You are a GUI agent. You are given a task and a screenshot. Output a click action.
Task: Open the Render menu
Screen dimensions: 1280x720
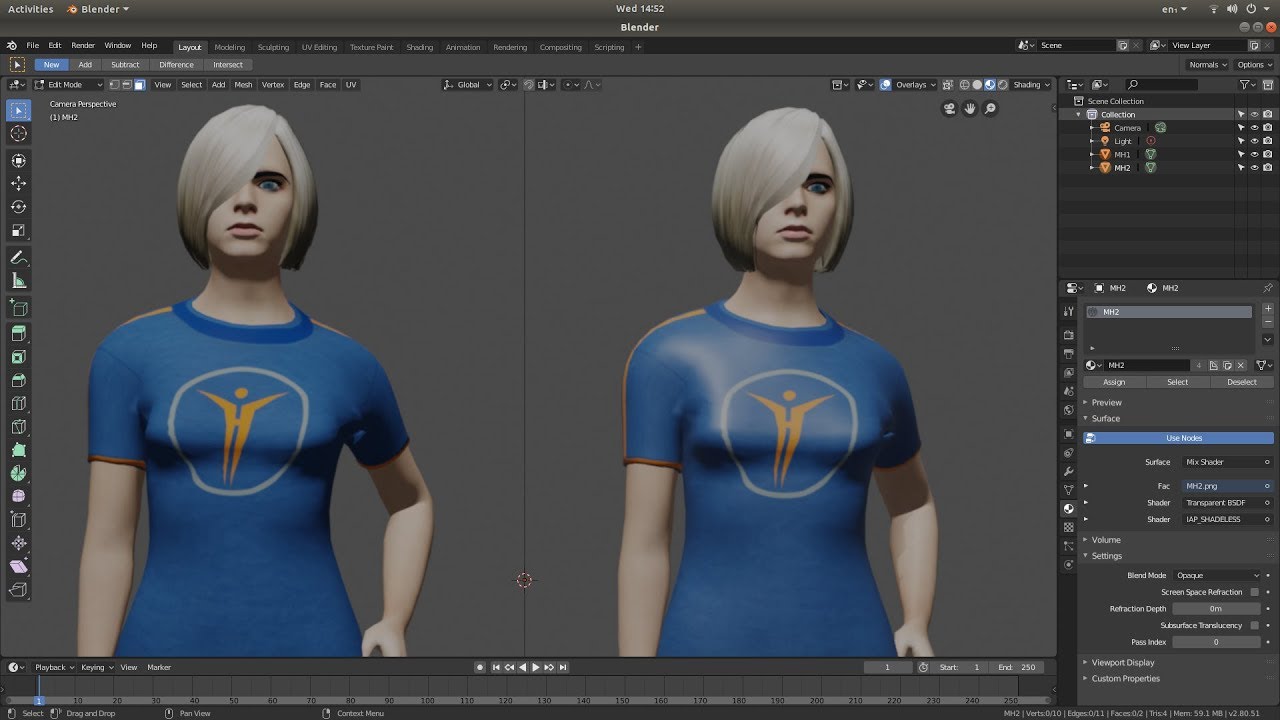coord(83,46)
